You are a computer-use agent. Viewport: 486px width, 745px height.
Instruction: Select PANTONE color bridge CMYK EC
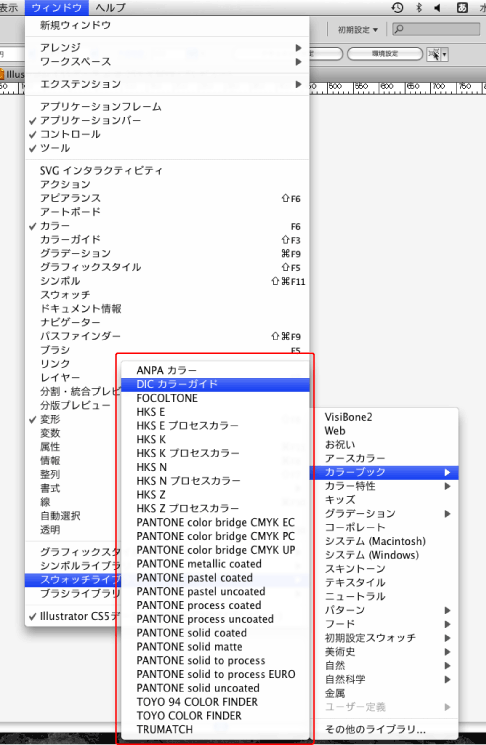tap(215, 522)
